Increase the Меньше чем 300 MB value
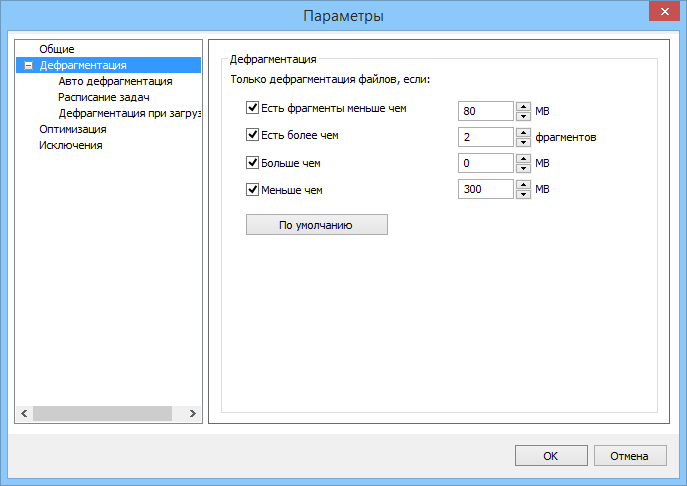Screen dimensions: 687x486 tap(523, 184)
